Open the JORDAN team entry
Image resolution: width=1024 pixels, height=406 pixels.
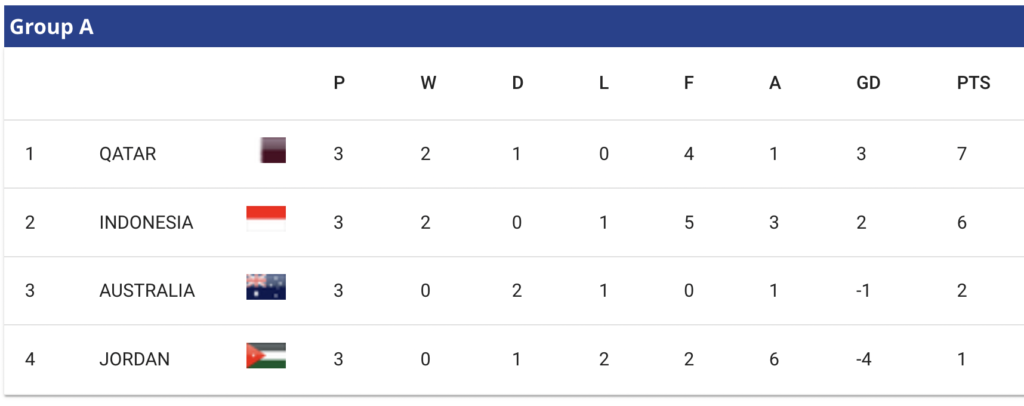(x=135, y=360)
